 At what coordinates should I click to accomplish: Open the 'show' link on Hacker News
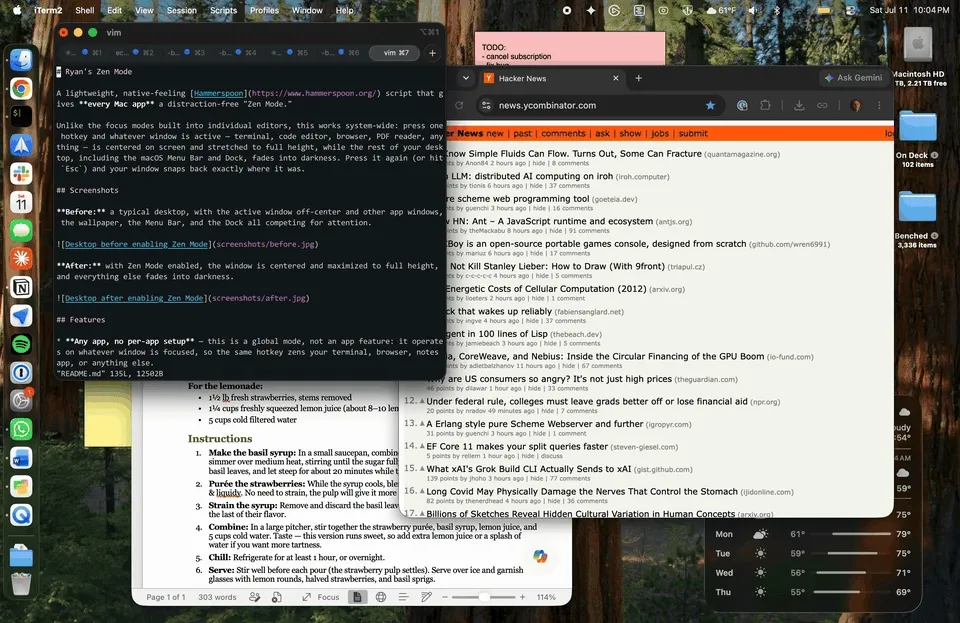(x=630, y=133)
